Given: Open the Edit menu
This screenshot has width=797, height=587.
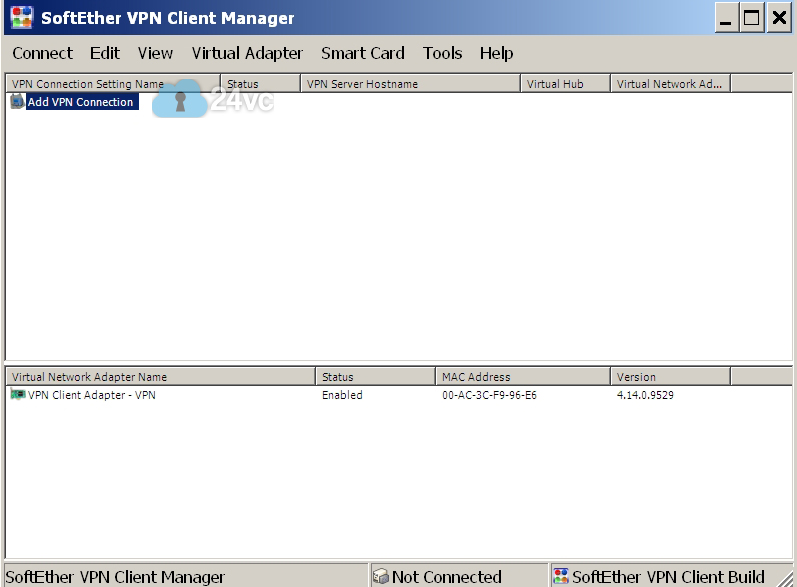Looking at the screenshot, I should pos(105,53).
